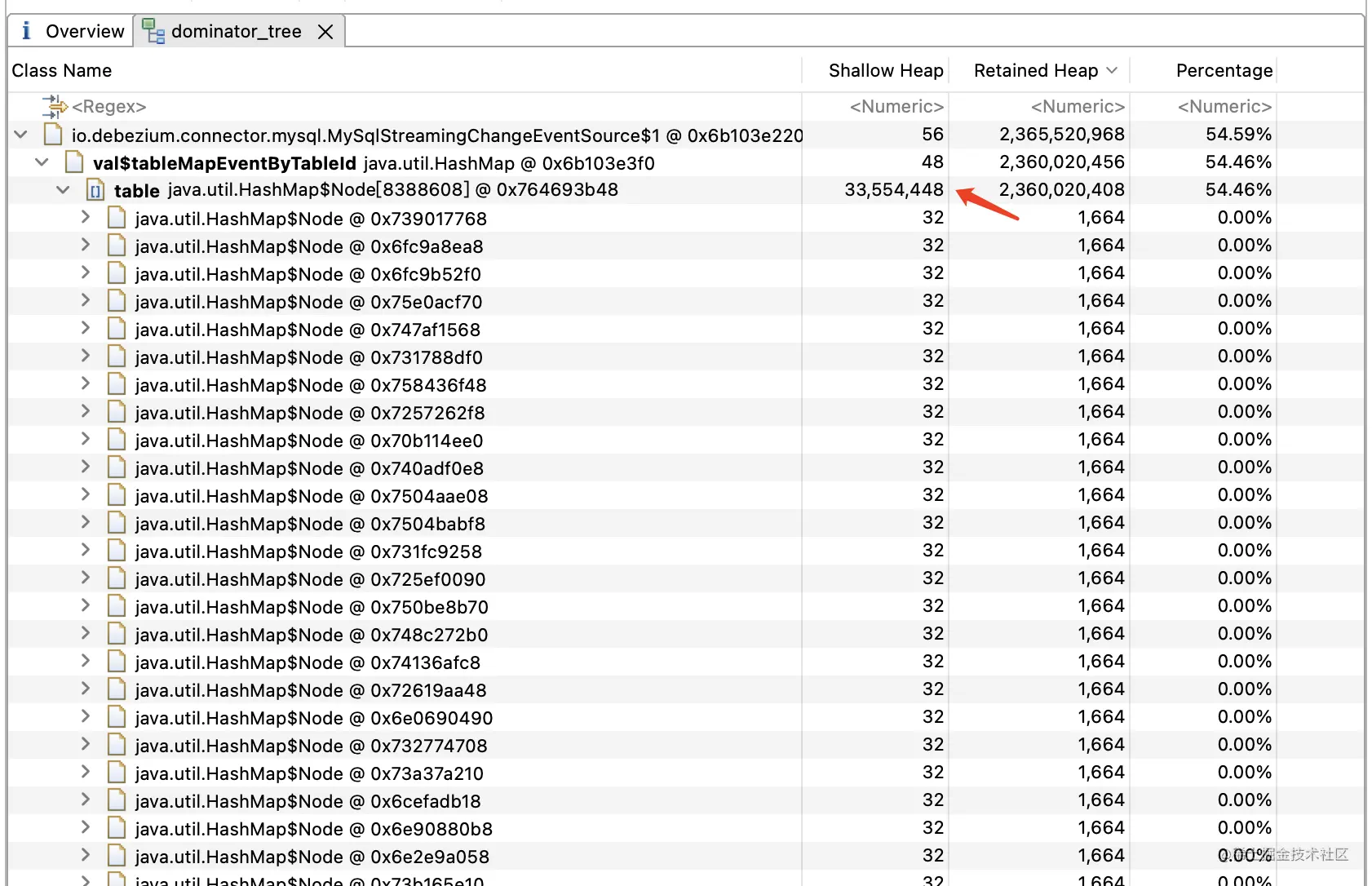Expand HashMap$Node @ 0x747af1568

[85, 328]
